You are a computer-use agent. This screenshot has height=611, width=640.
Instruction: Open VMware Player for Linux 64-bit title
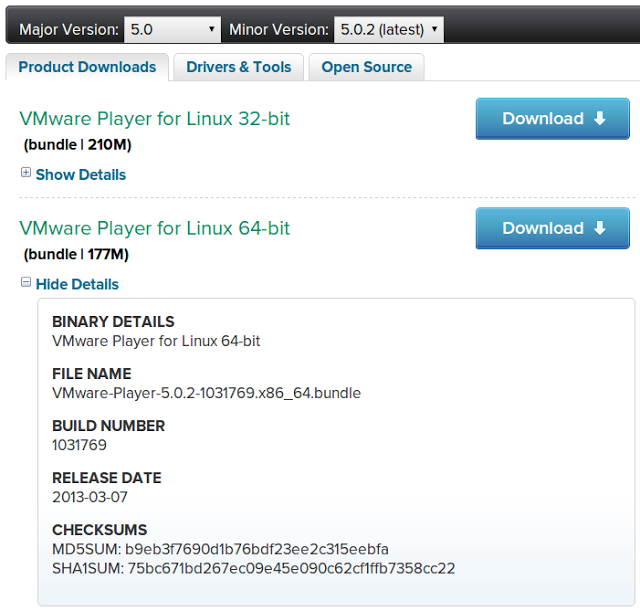(x=155, y=228)
